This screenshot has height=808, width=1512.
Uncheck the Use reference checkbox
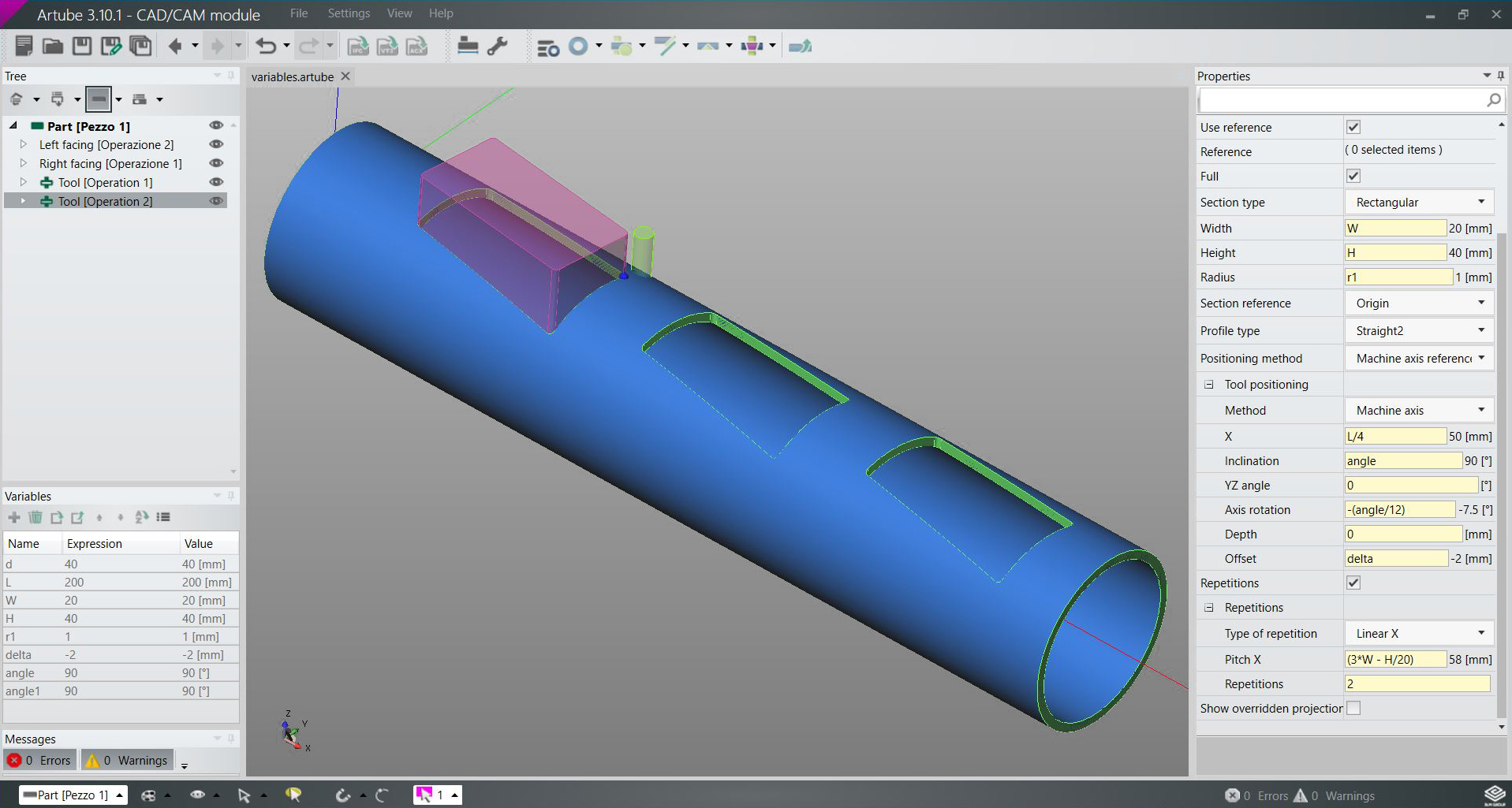point(1353,127)
